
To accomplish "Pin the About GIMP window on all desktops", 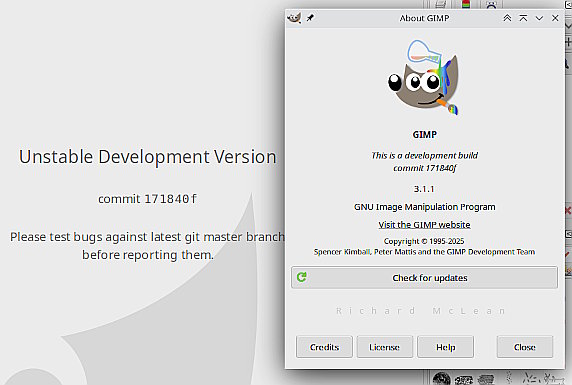I will [310, 18].
